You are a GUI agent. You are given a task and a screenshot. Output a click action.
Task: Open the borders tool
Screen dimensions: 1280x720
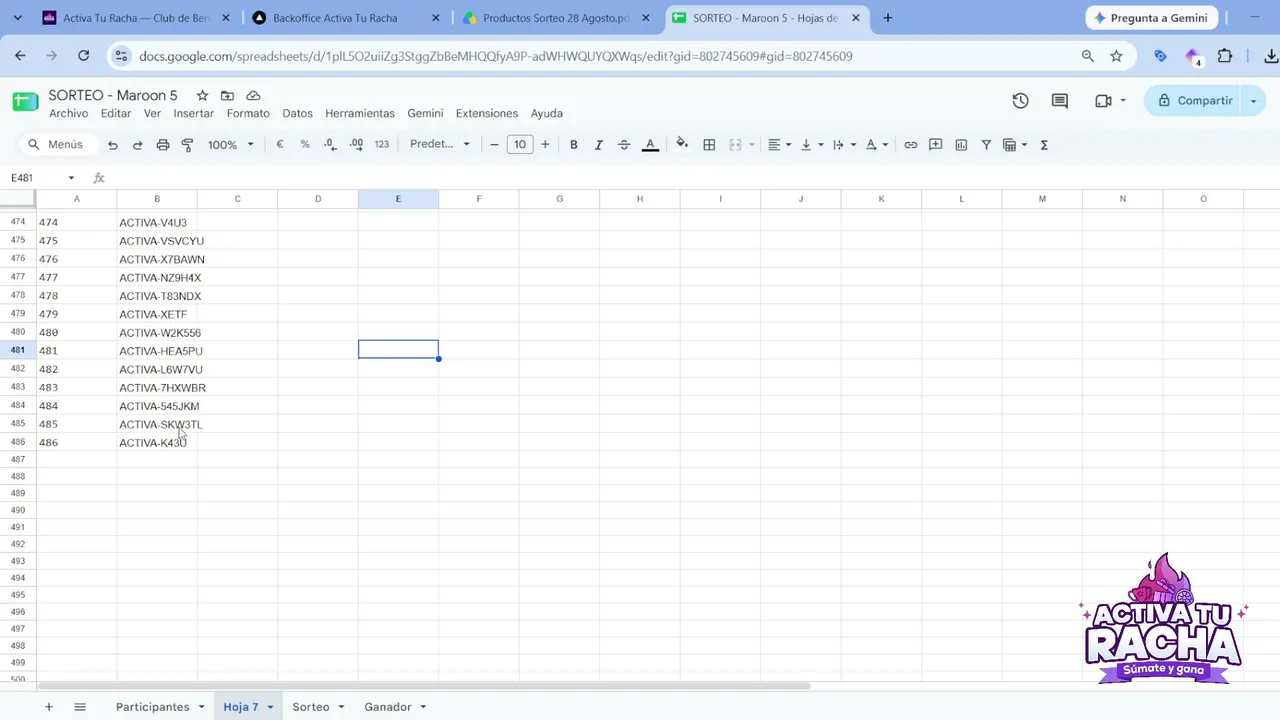coord(709,145)
